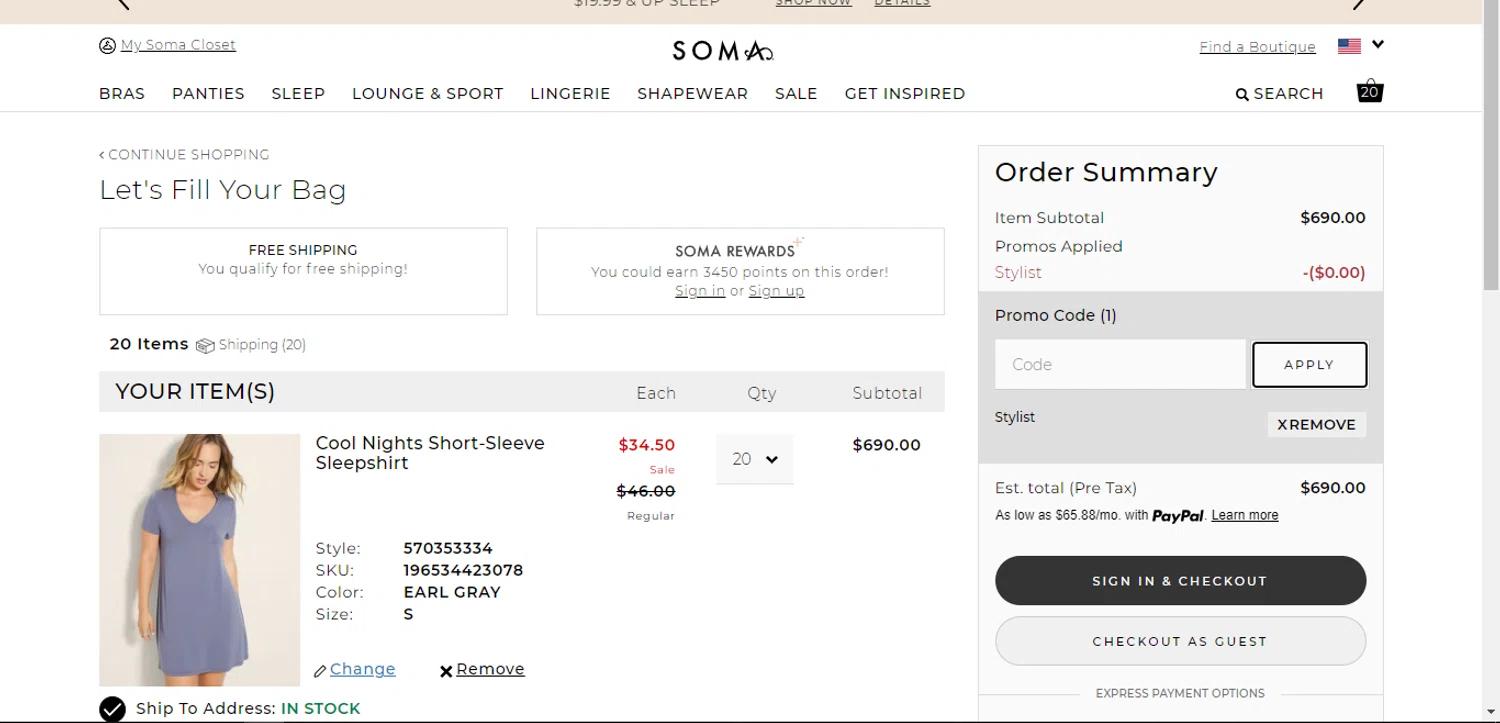Apply the promo code

1309,365
